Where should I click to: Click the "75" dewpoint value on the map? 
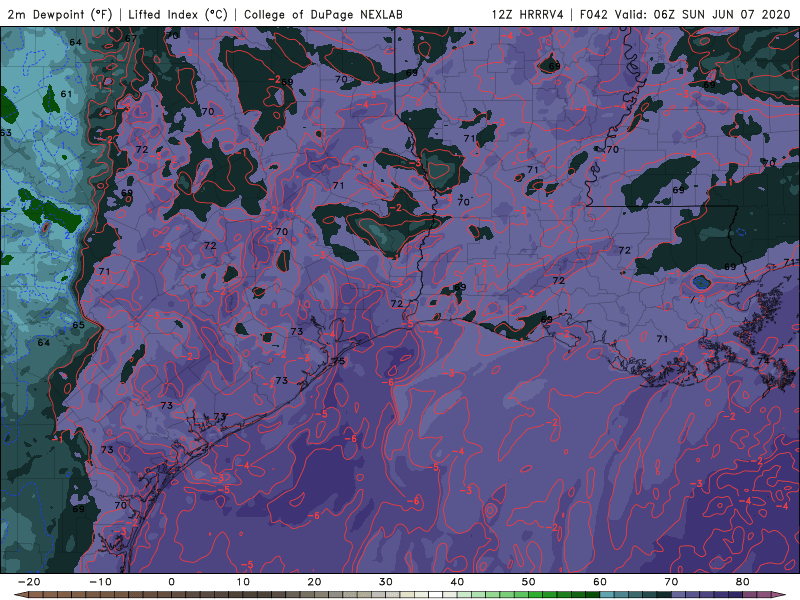pyautogui.click(x=339, y=361)
